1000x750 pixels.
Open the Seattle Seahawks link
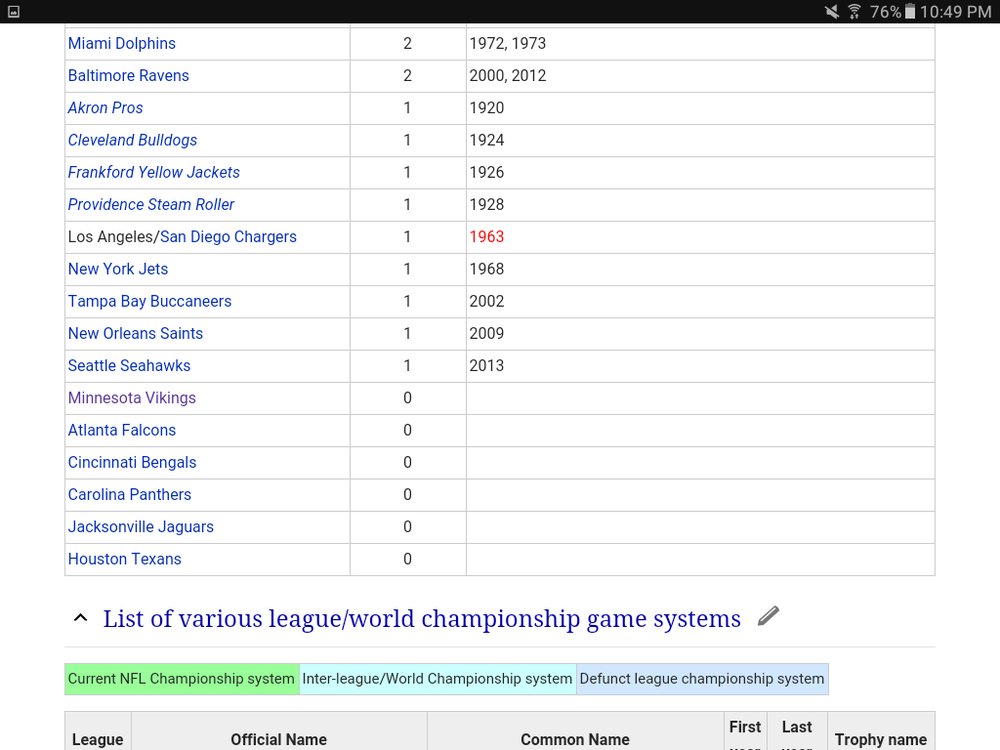click(129, 366)
